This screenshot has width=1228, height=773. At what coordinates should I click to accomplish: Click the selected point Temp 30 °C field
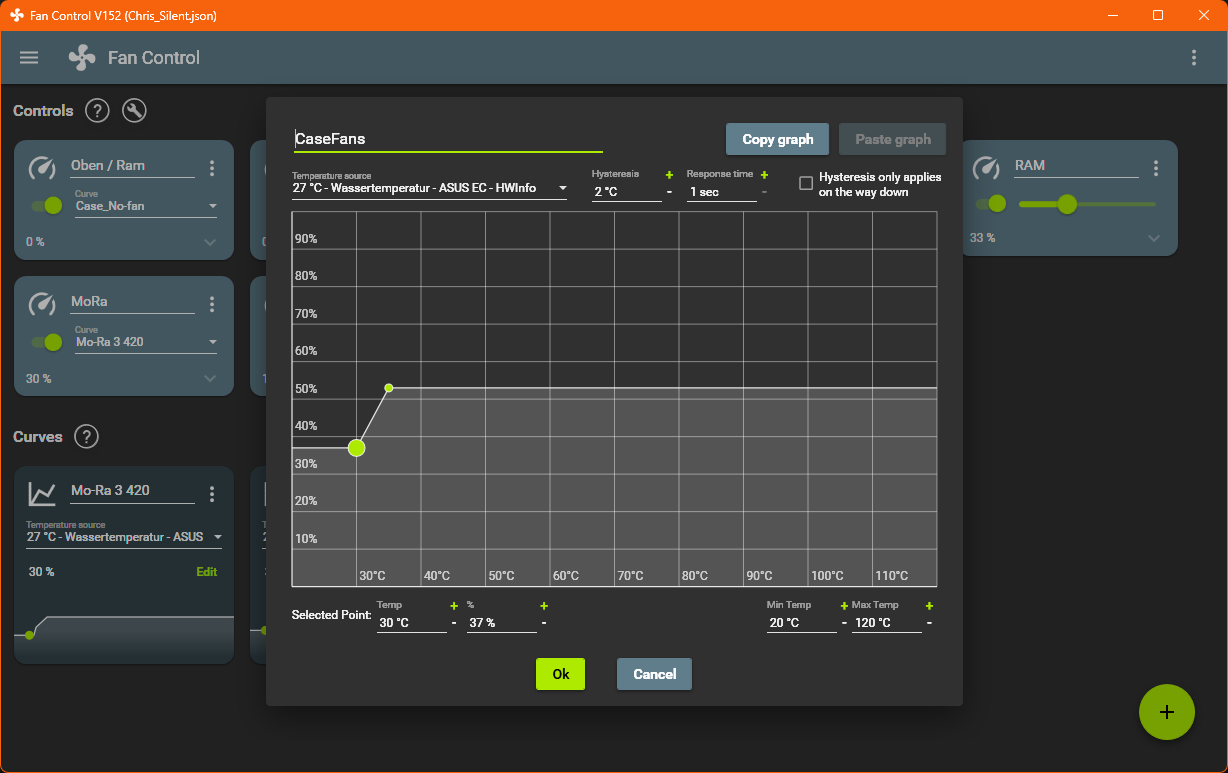click(412, 623)
